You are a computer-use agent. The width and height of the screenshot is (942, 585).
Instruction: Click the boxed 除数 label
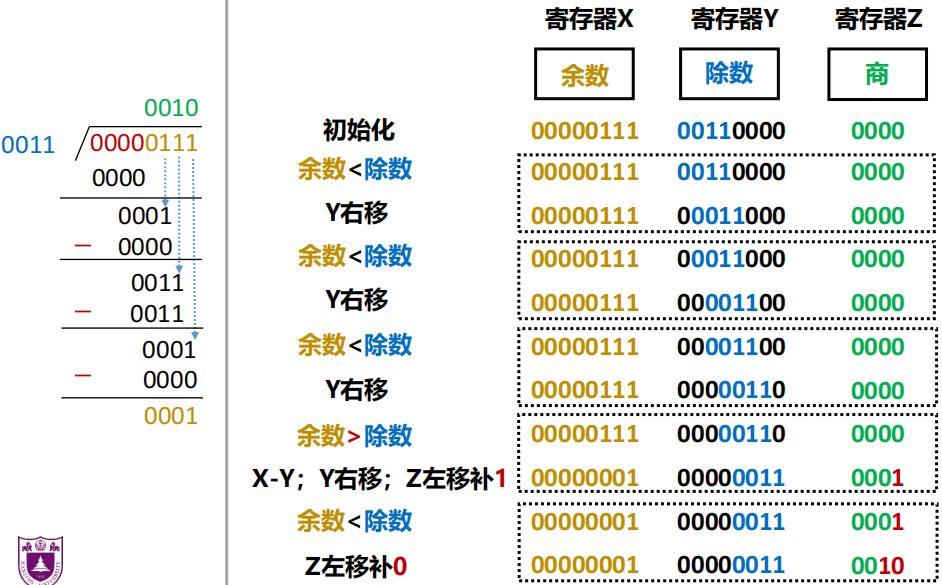click(x=729, y=74)
